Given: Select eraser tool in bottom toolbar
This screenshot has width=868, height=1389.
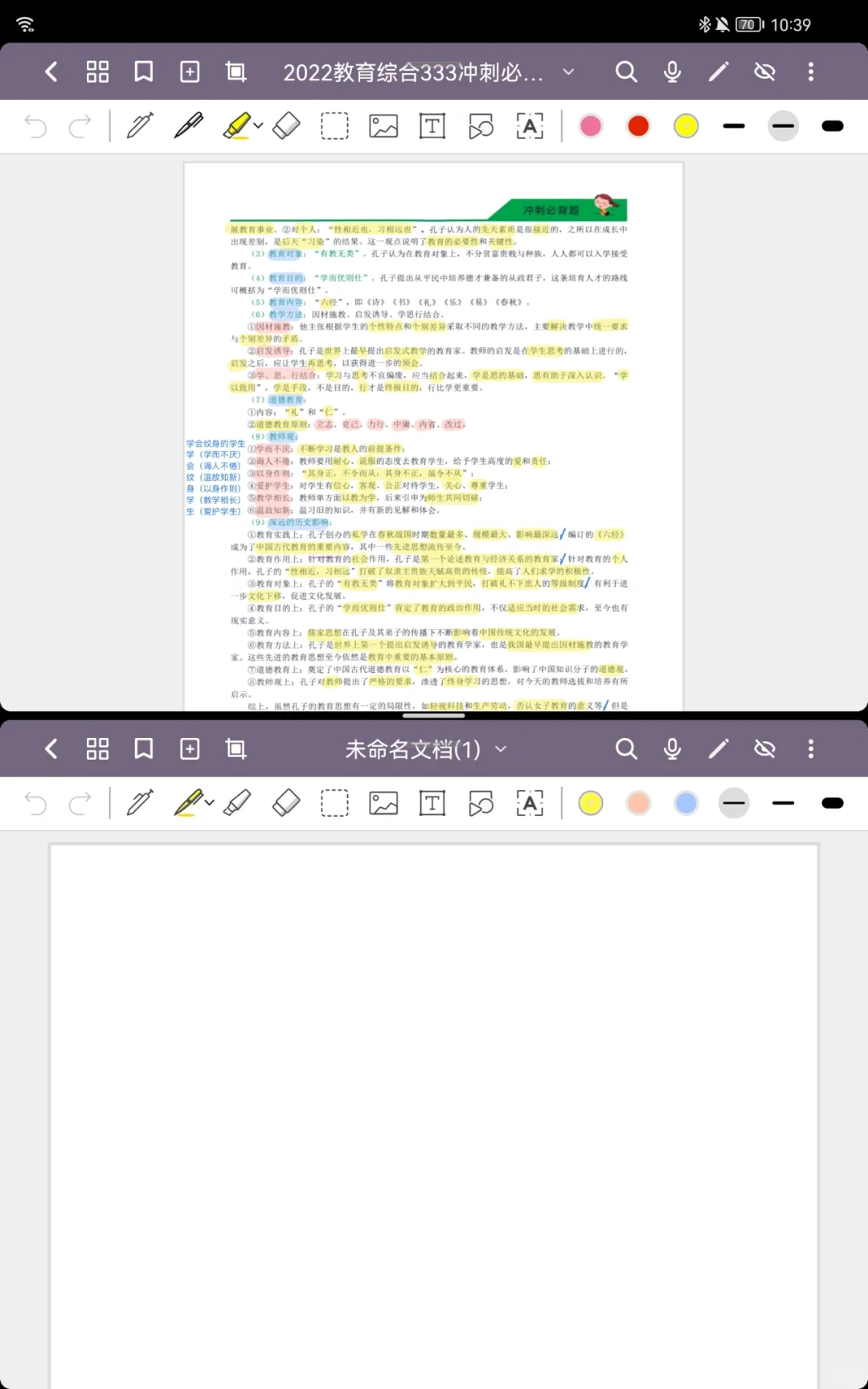Looking at the screenshot, I should coord(287,803).
